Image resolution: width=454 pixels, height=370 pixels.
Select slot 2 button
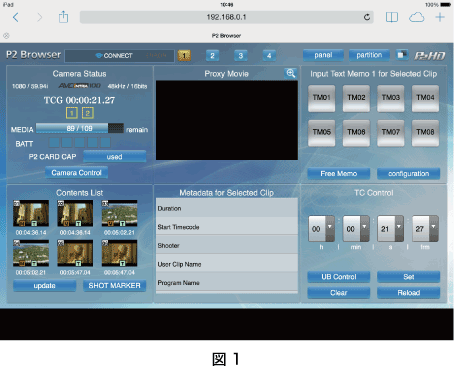tap(212, 55)
